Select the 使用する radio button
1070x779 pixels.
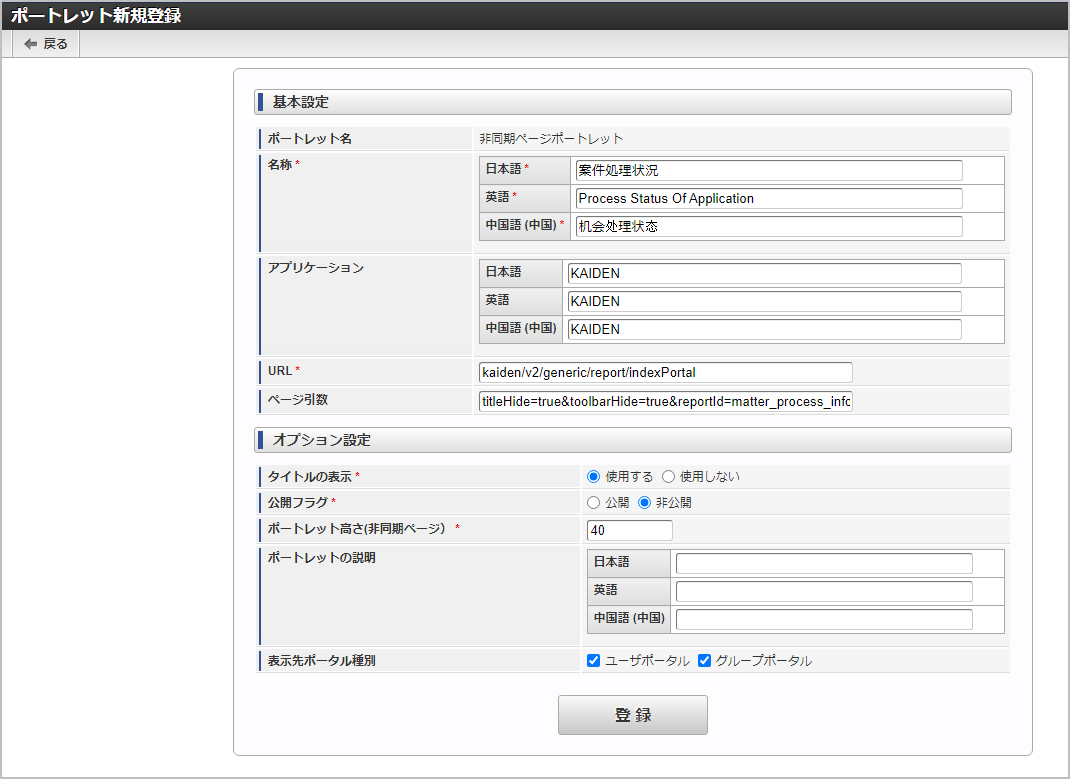(x=594, y=477)
